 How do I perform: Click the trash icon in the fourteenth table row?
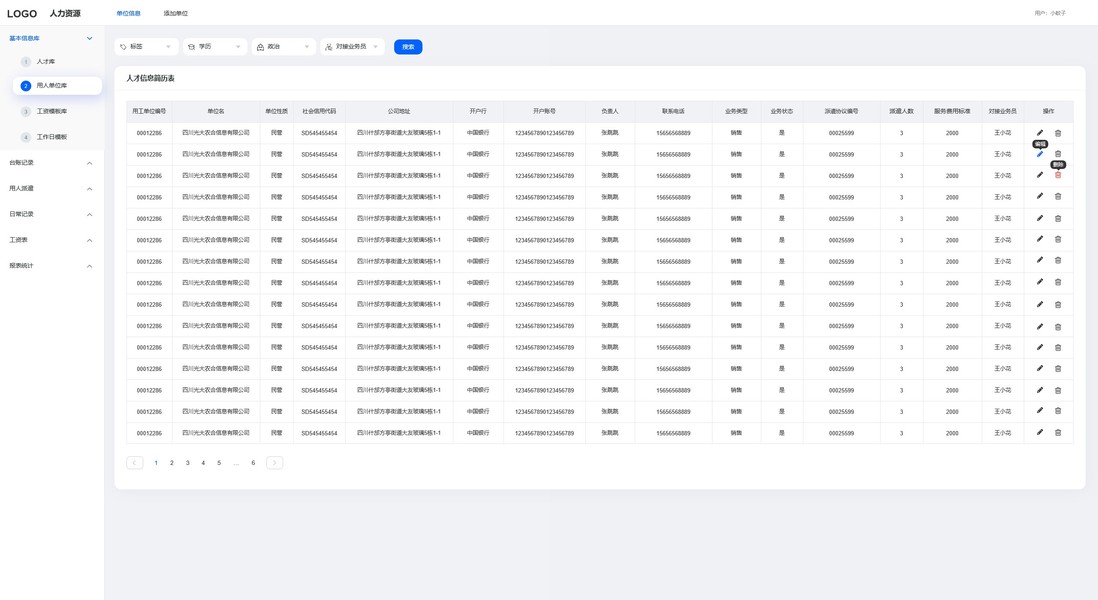[1058, 411]
